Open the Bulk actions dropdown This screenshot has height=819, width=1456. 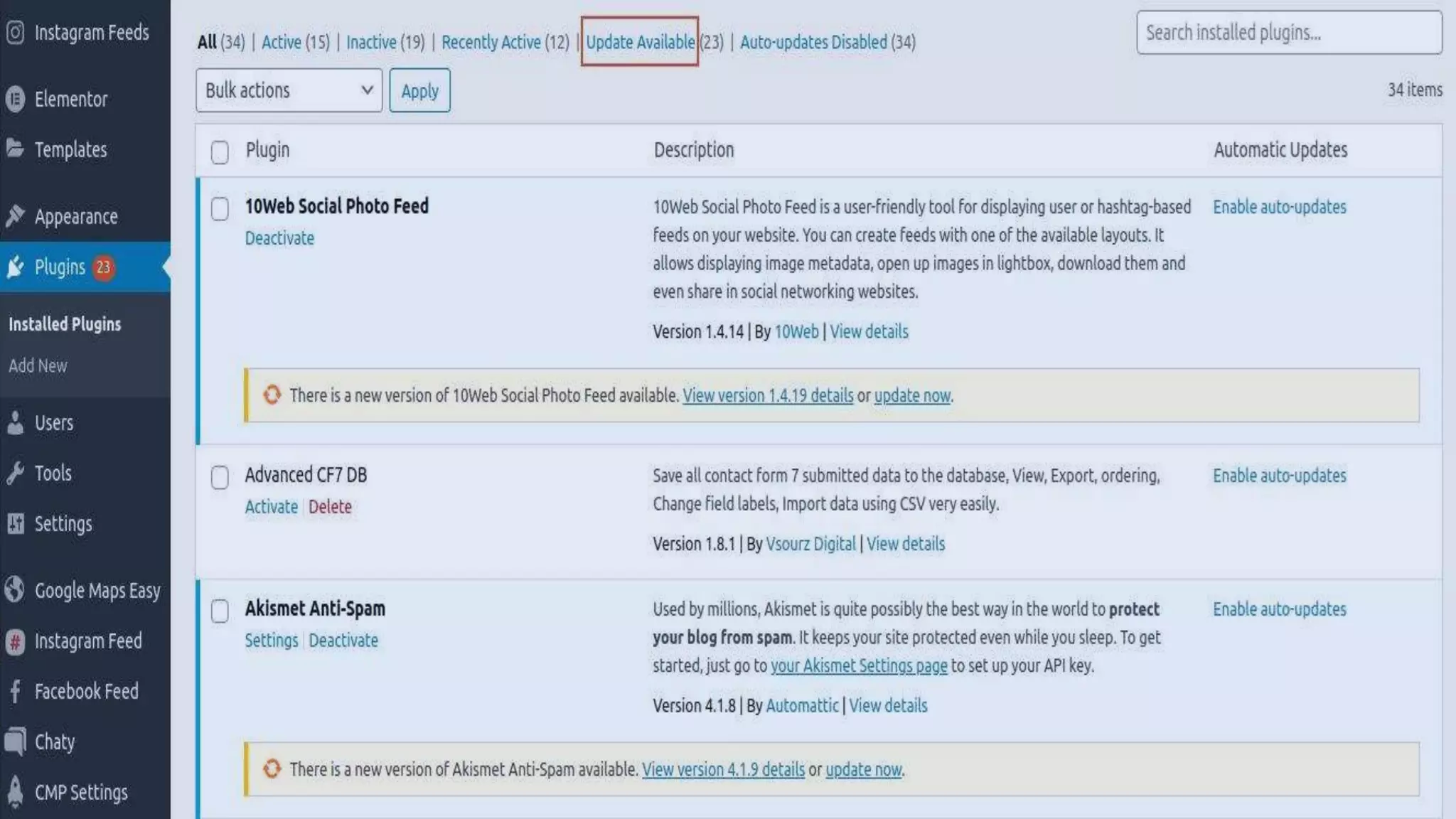(289, 90)
